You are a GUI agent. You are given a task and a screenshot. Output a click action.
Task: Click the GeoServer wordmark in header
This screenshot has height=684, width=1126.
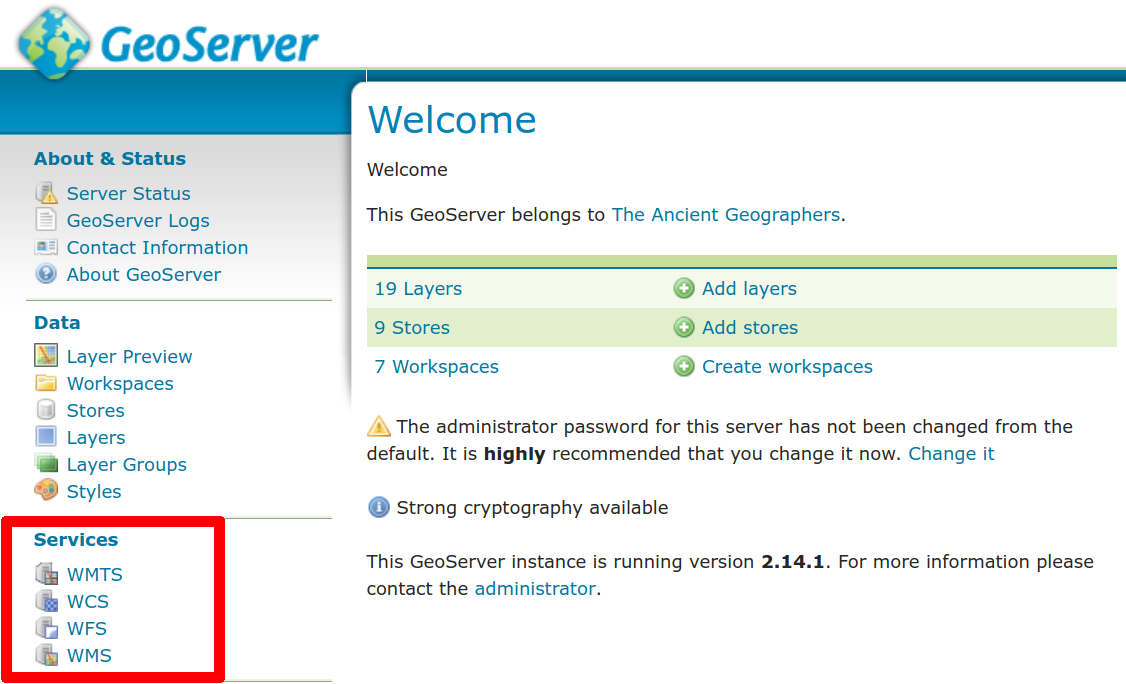[209, 45]
